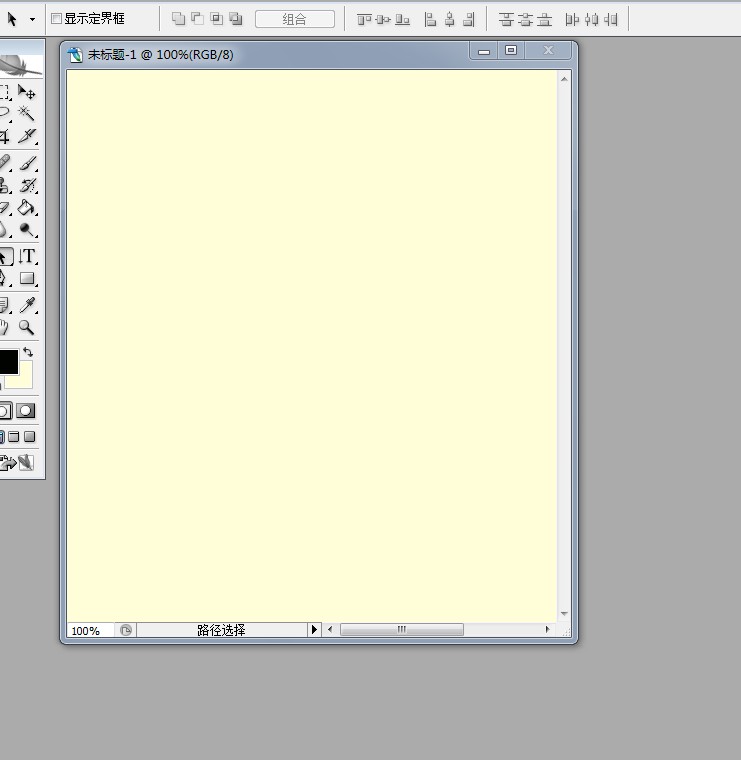This screenshot has width=741, height=760.
Task: Select the Hand tool
Action: click(x=4, y=327)
